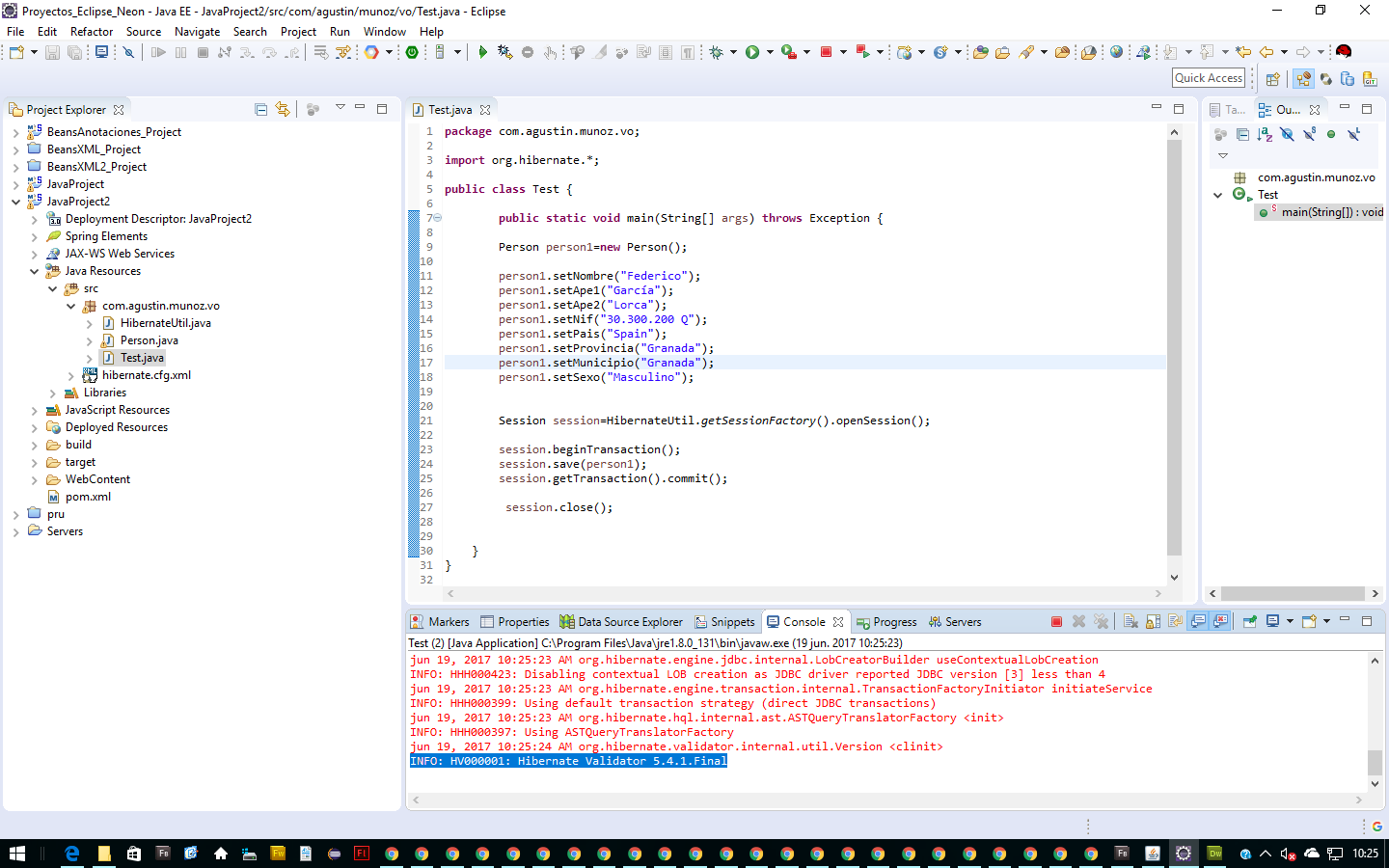Click the Clear Console icon
The height and width of the screenshot is (868, 1389).
coord(1130,621)
